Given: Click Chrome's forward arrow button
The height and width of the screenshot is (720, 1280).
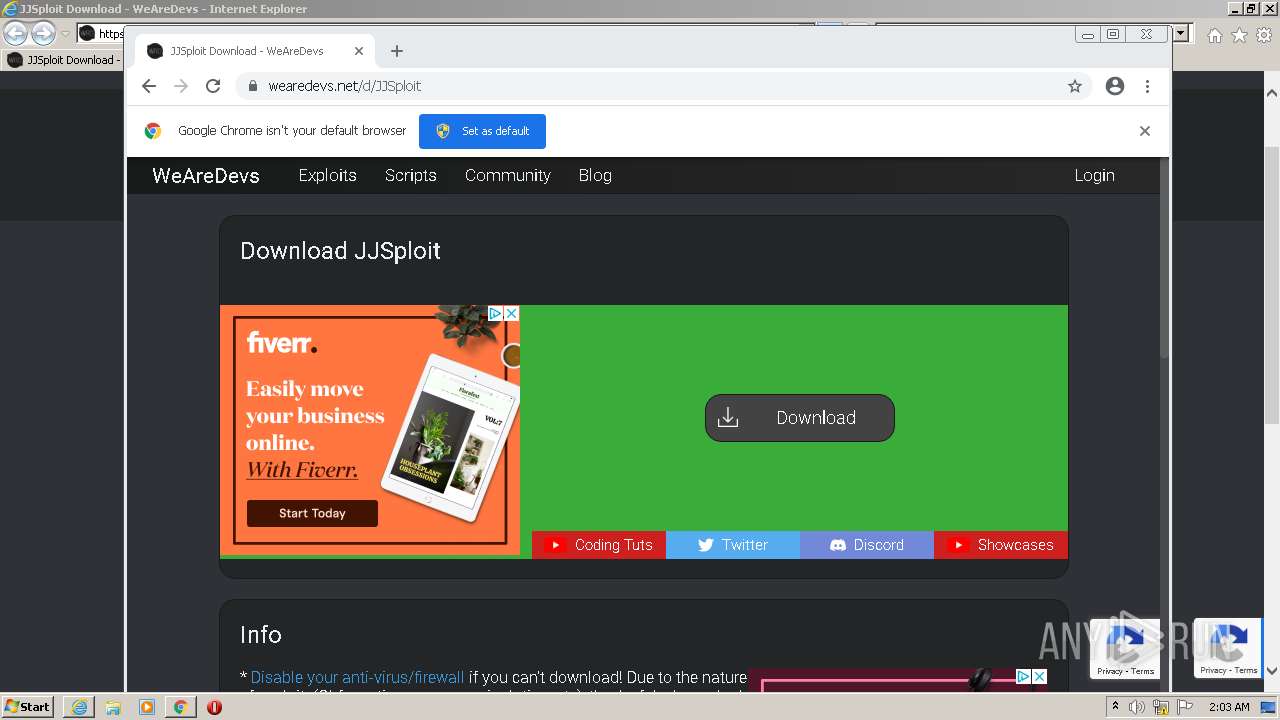Looking at the screenshot, I should pyautogui.click(x=181, y=86).
